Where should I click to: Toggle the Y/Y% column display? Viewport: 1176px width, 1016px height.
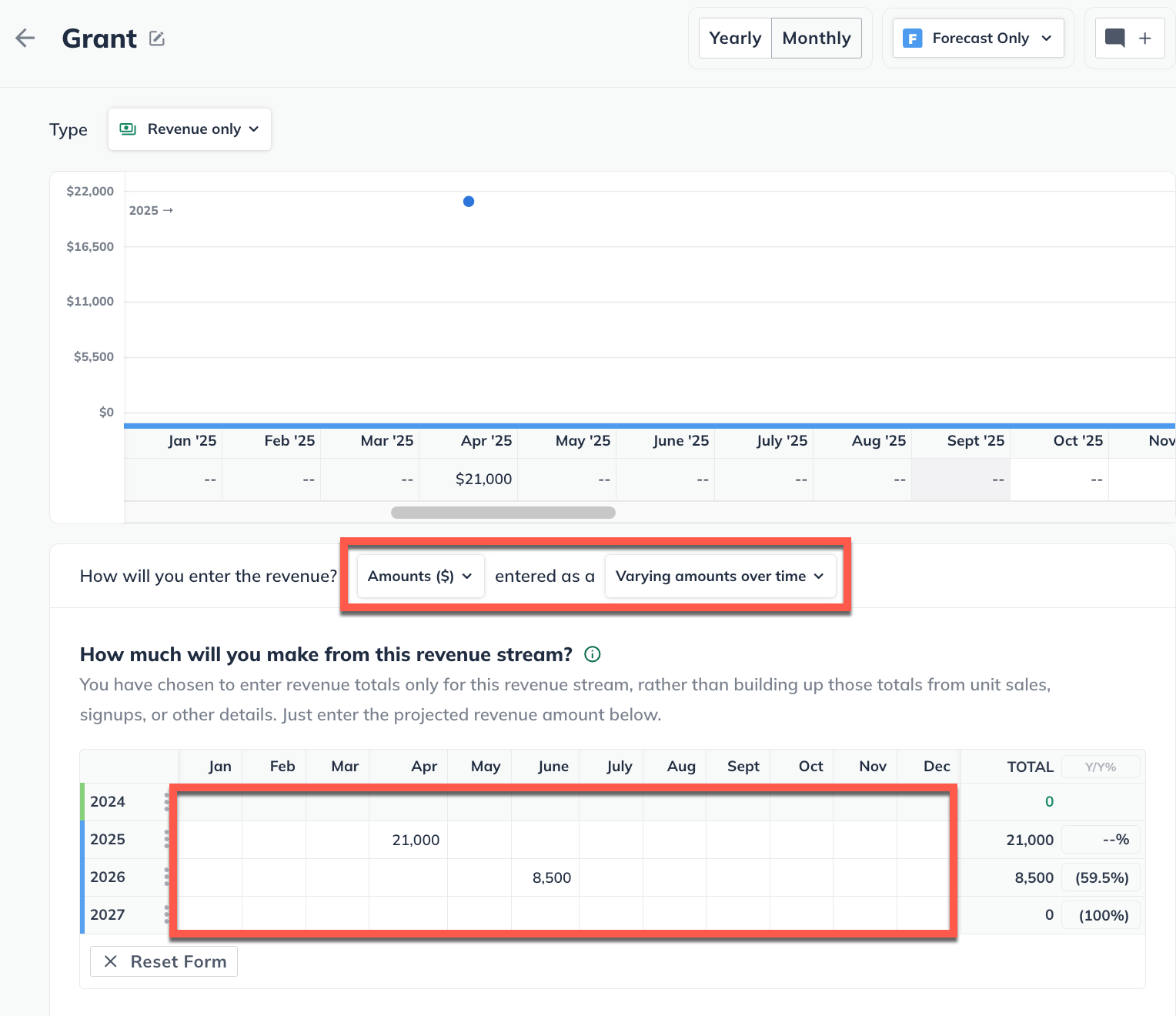click(1100, 767)
